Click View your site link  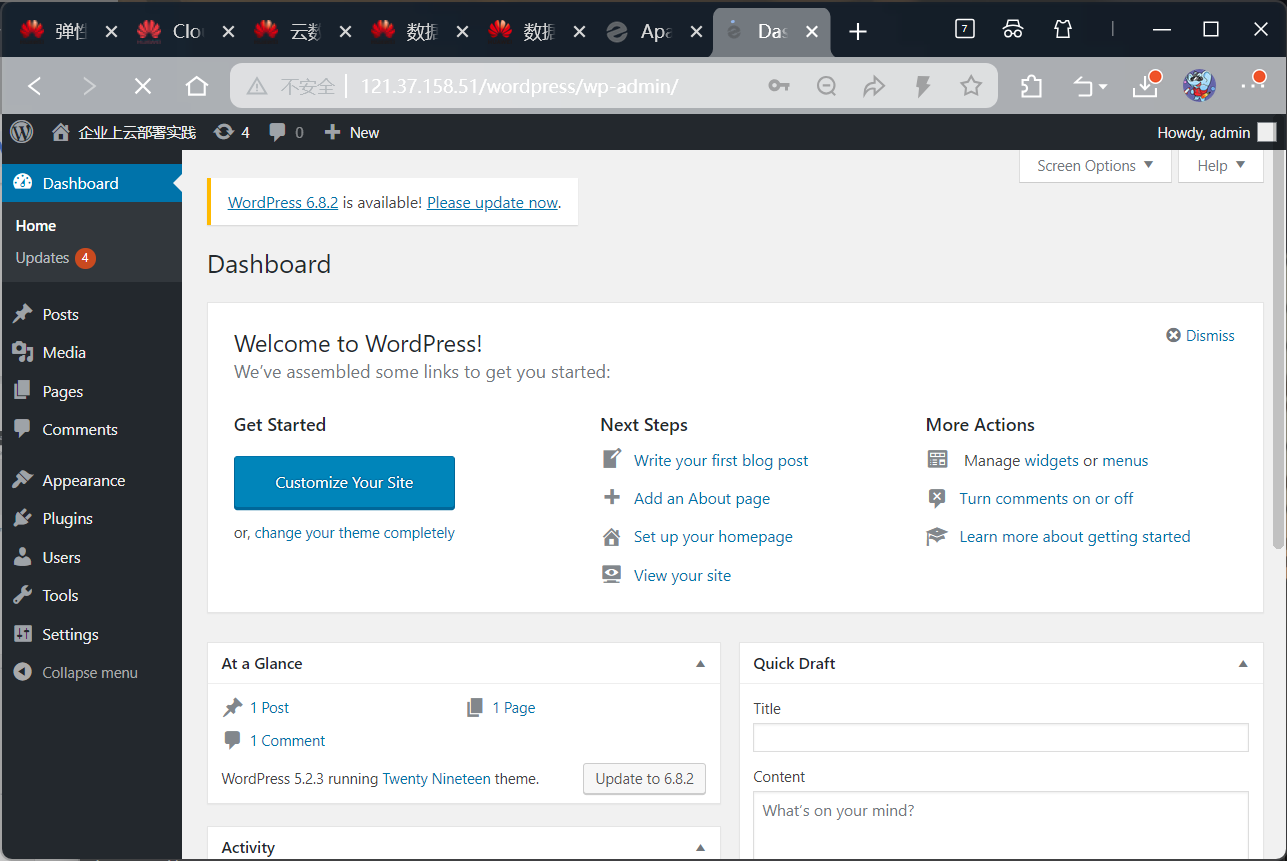point(682,575)
